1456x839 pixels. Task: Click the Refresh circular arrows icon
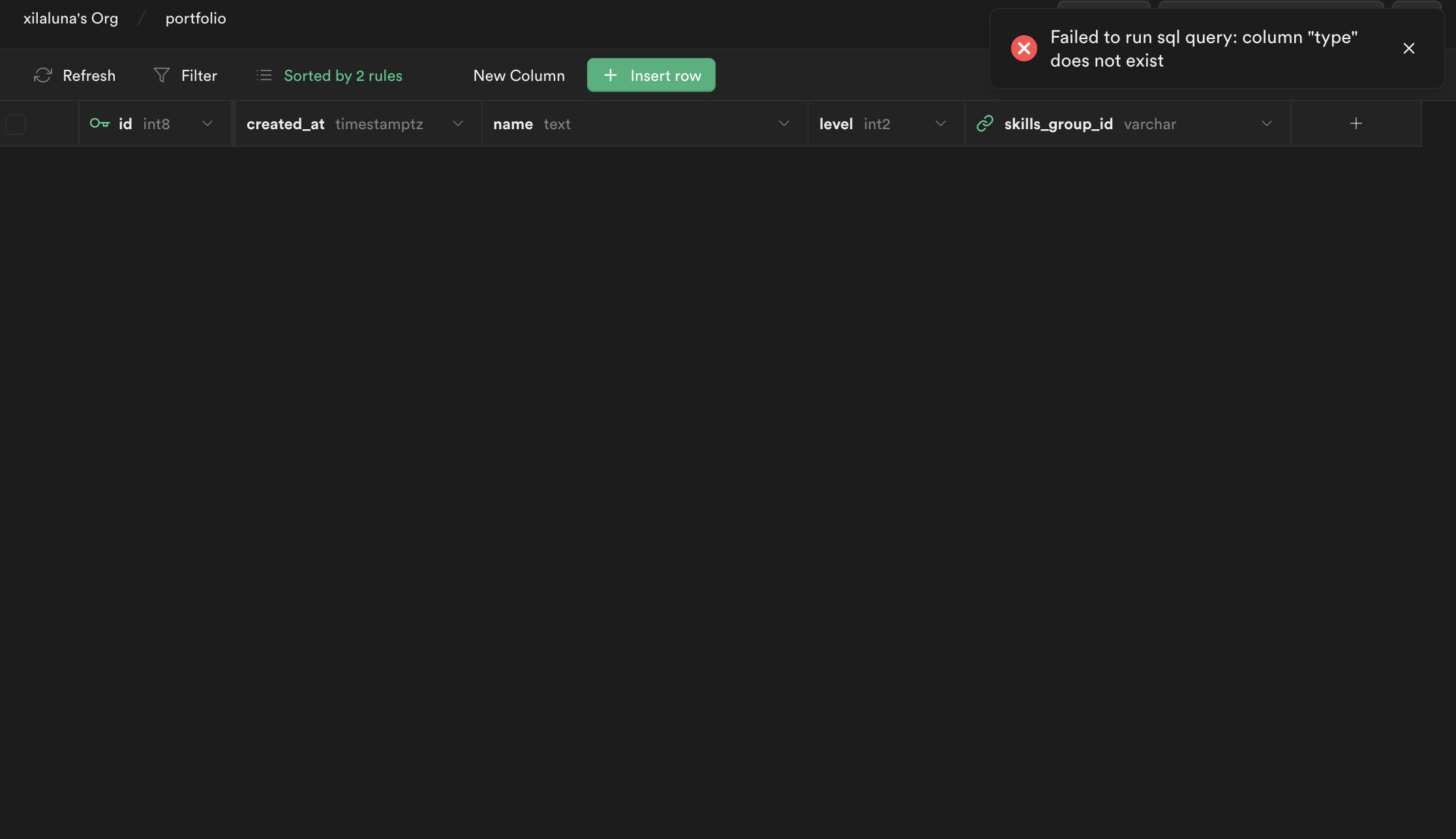pos(43,76)
